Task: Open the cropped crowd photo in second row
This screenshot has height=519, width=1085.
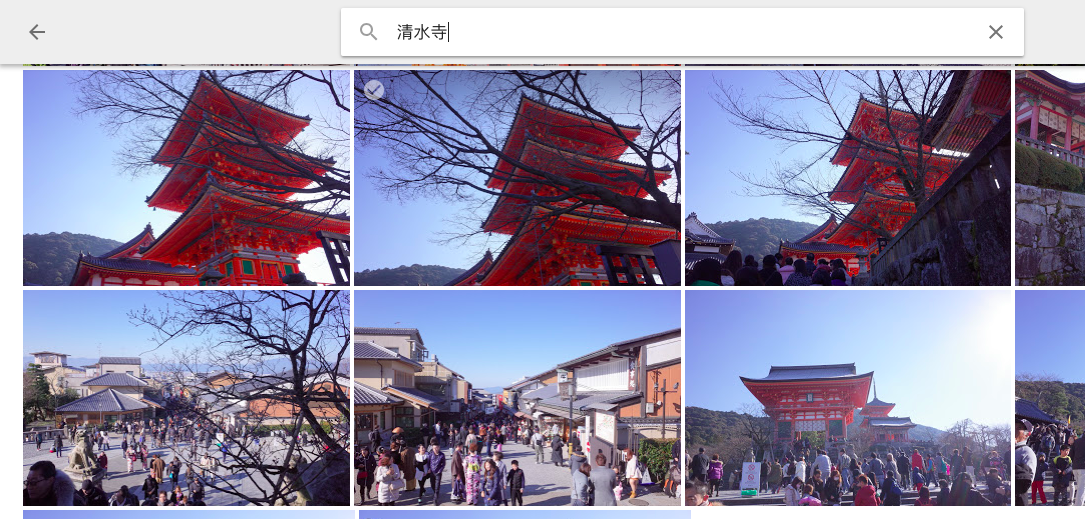Action: [1050, 398]
